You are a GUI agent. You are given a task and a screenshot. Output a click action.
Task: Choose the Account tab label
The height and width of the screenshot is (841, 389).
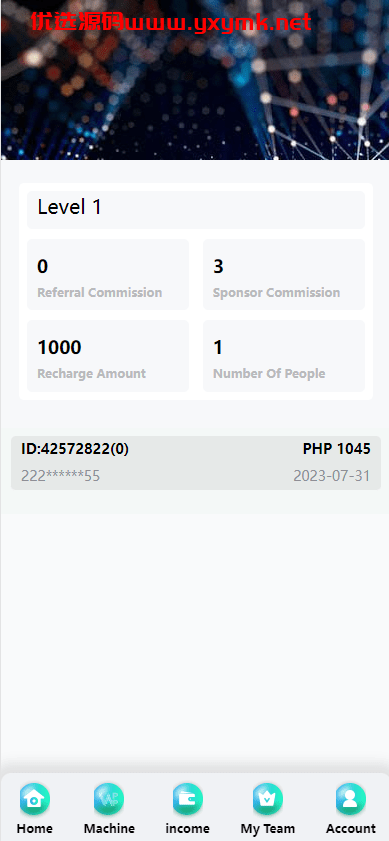coord(351,828)
